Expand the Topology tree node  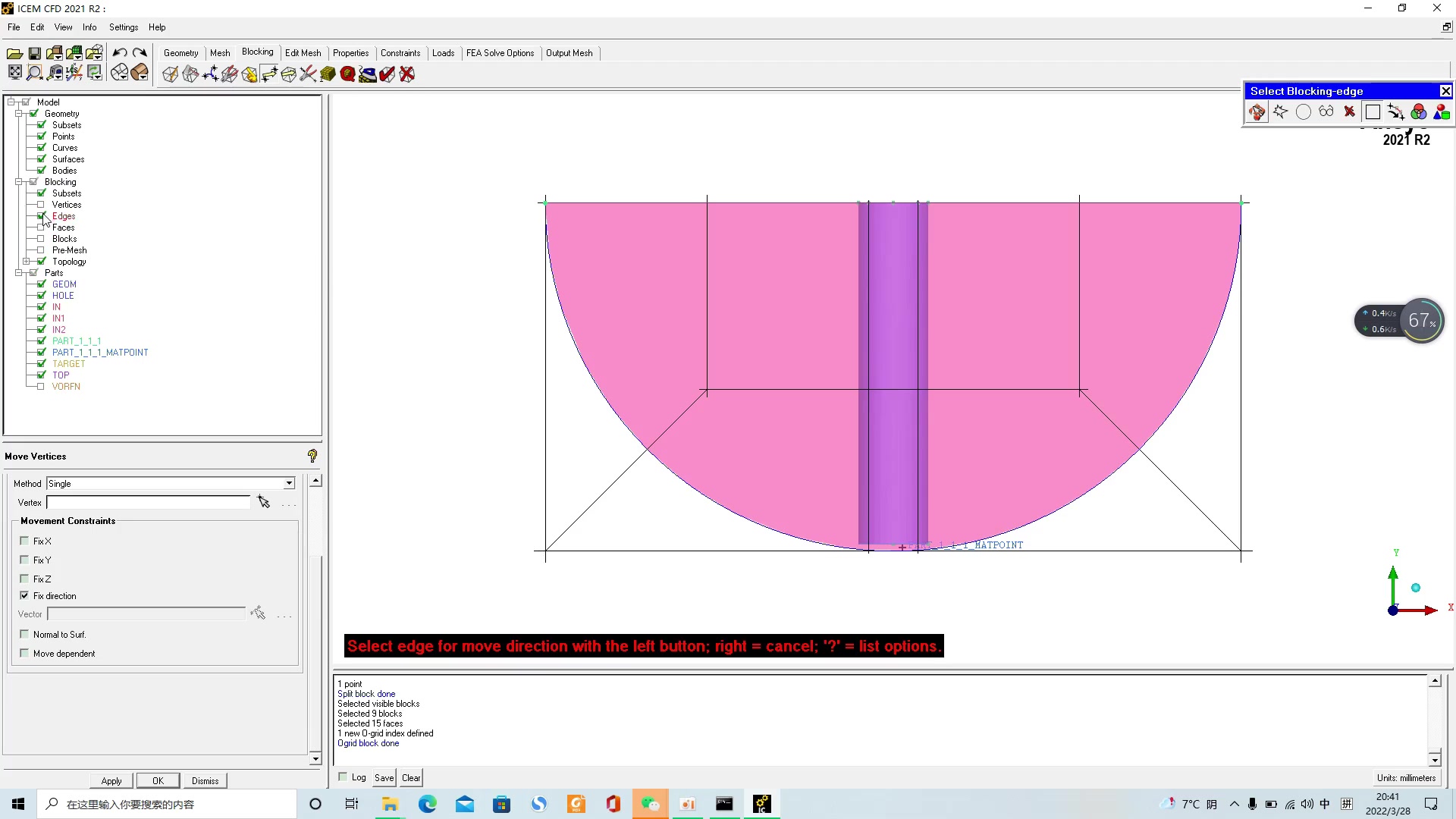(27, 262)
